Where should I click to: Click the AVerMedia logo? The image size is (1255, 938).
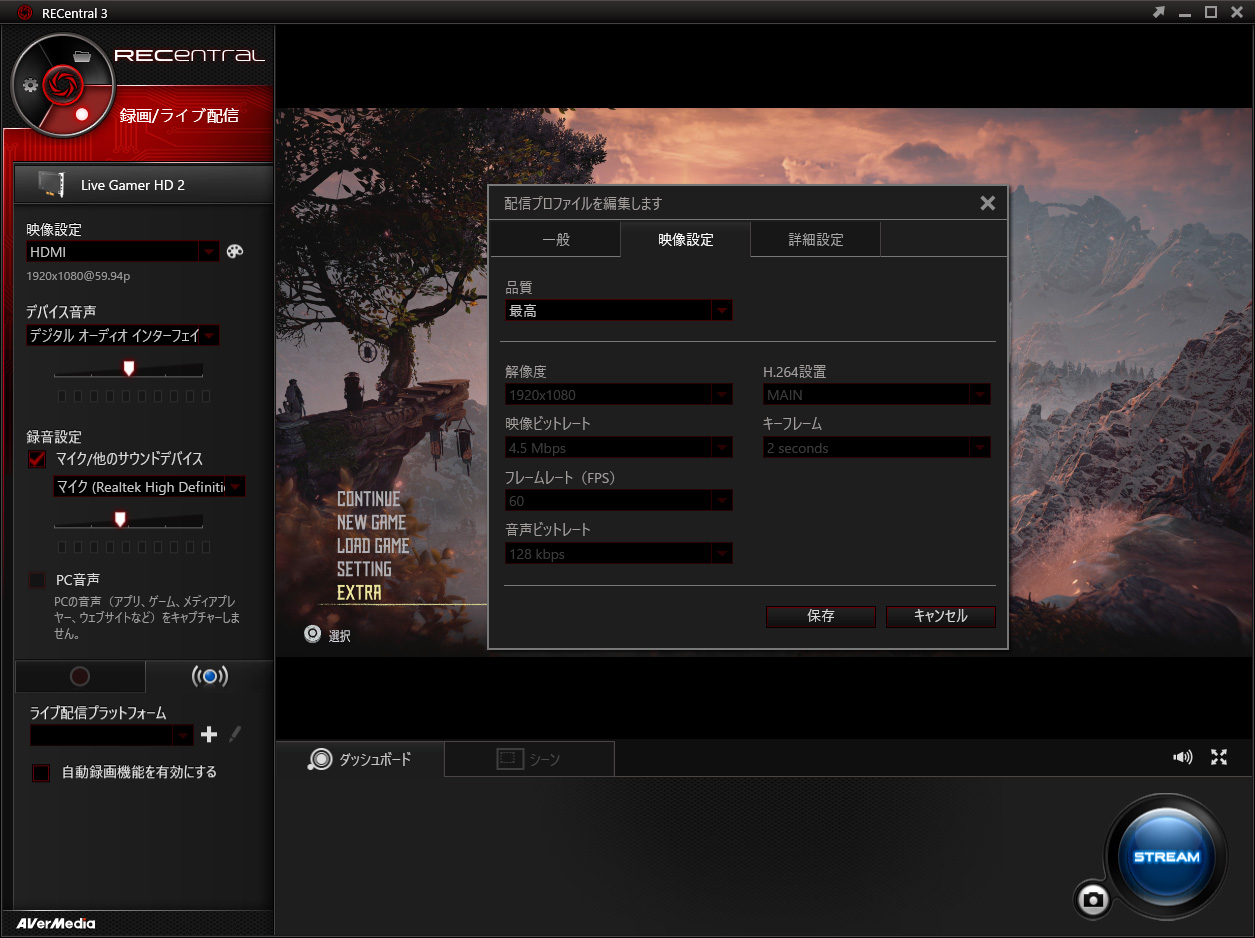(x=56, y=923)
